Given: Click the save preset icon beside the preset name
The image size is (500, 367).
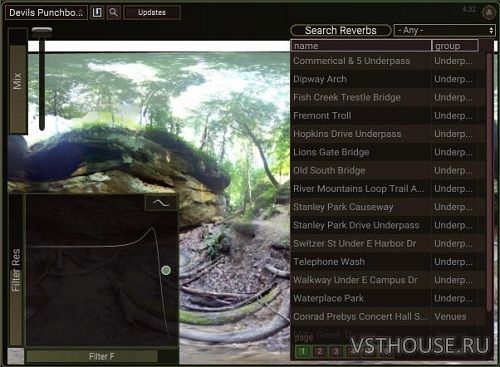Looking at the screenshot, I should tap(97, 13).
